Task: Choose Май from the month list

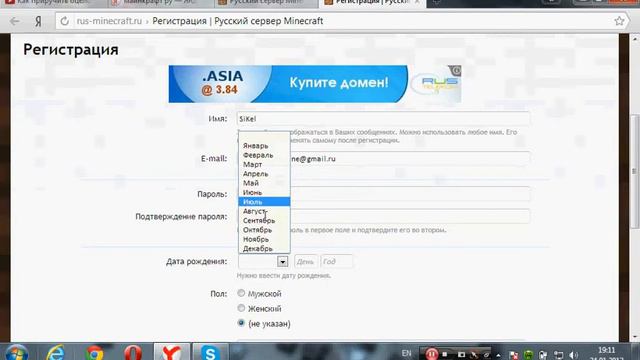Action: pyautogui.click(x=264, y=183)
